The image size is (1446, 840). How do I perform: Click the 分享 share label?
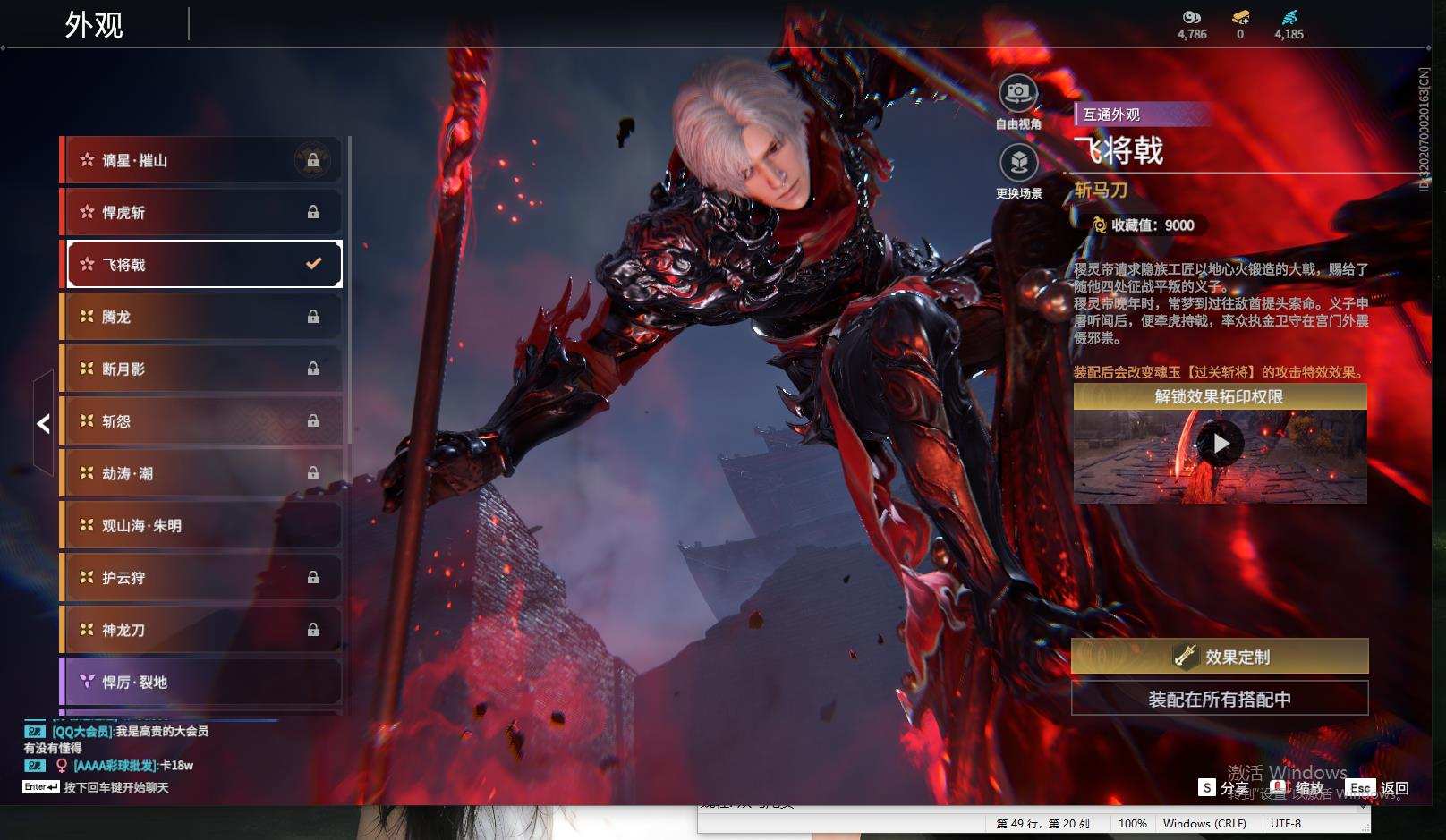[x=1235, y=788]
